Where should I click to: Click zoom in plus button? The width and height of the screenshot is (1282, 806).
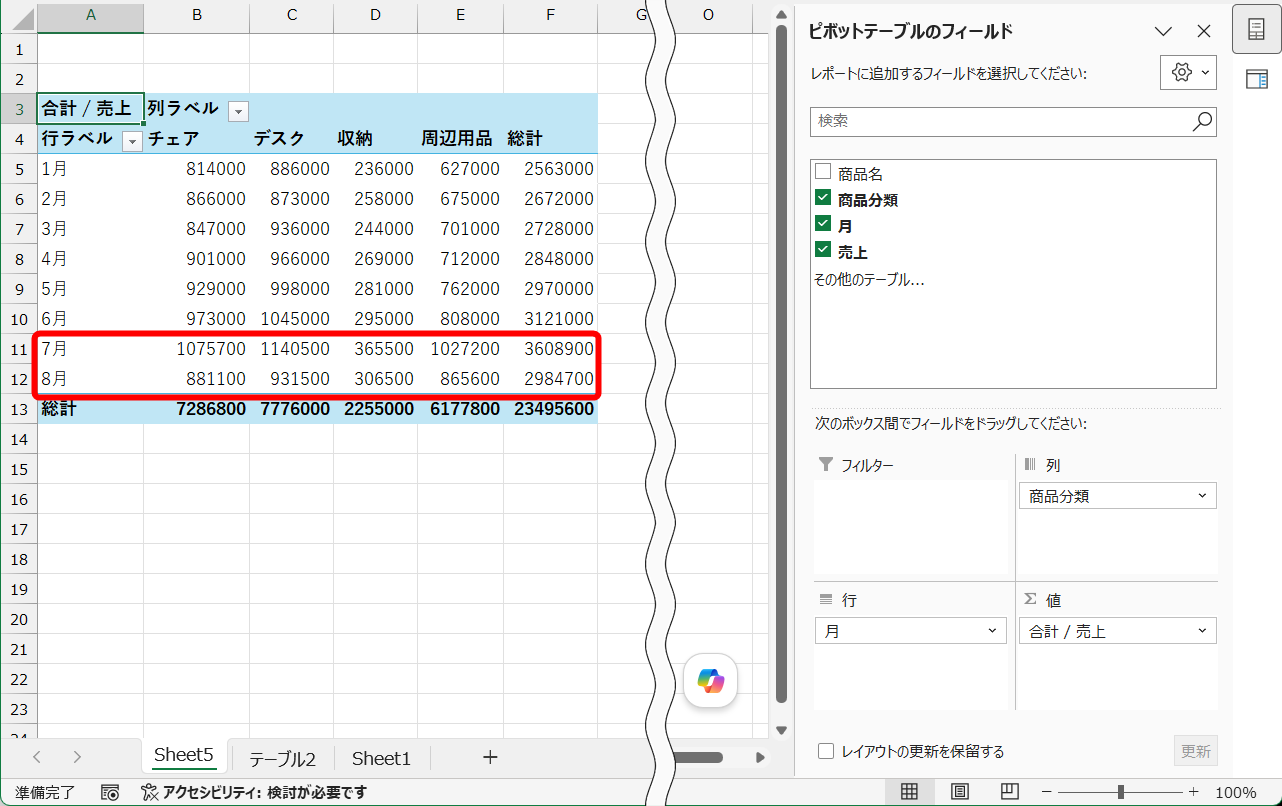pos(1193,792)
